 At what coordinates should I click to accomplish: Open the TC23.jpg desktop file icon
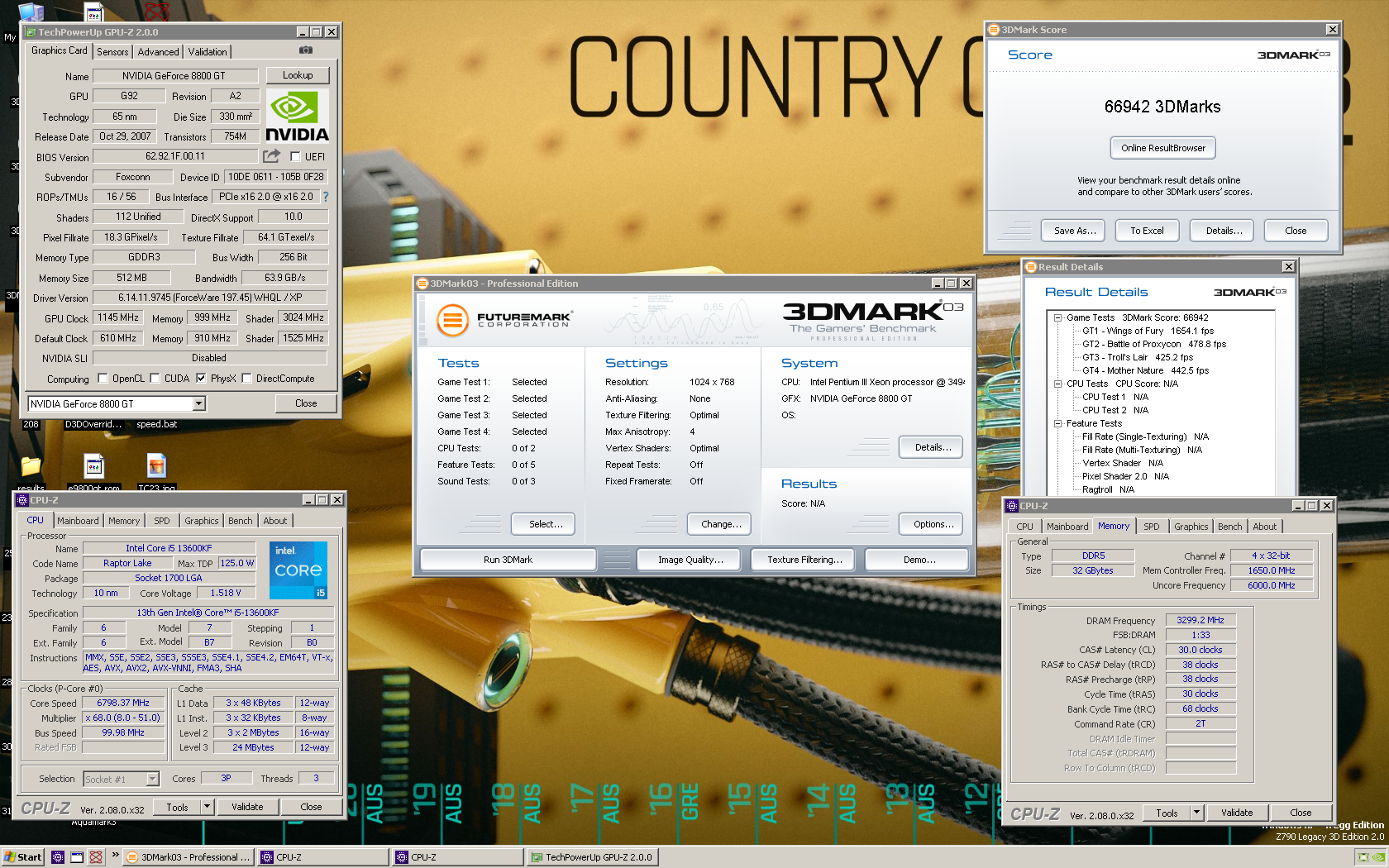[x=156, y=466]
